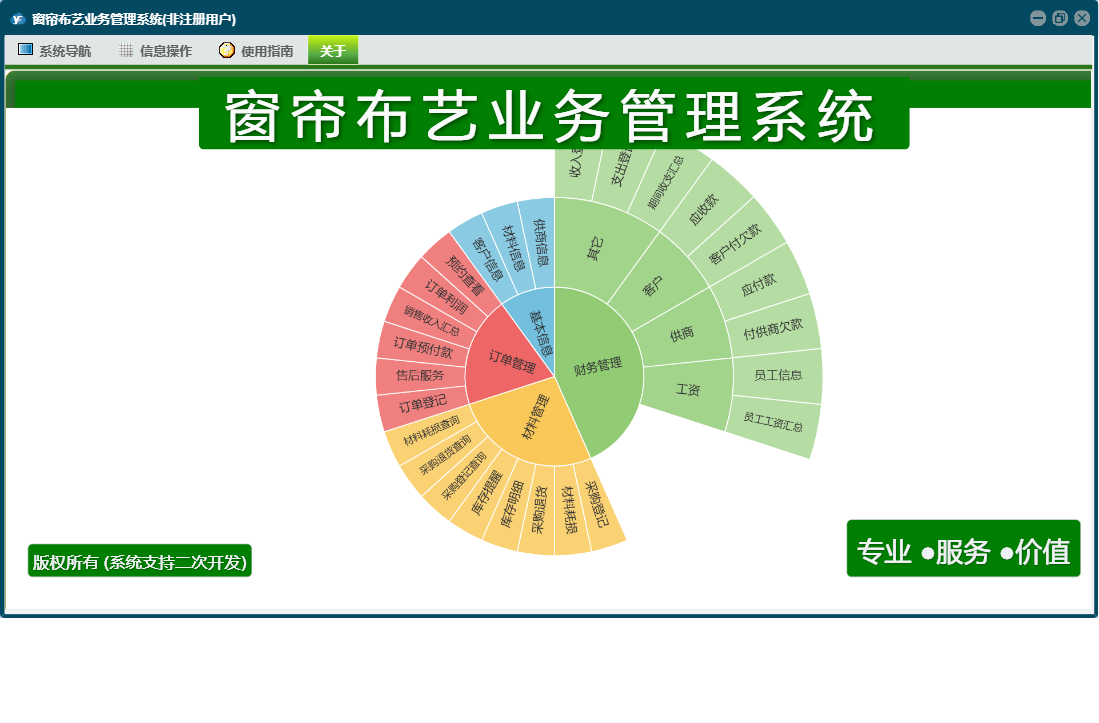Open the 客户信息 blue segment

click(x=486, y=259)
